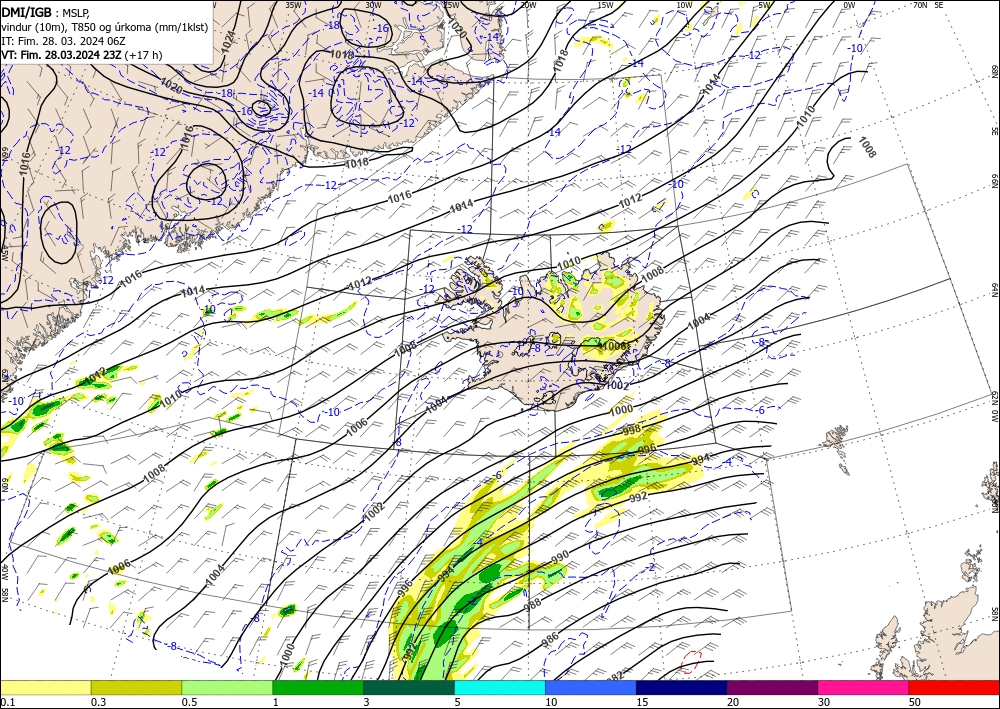Click the "64N" latitude label
This screenshot has height=709, width=1000.
tap(994, 289)
